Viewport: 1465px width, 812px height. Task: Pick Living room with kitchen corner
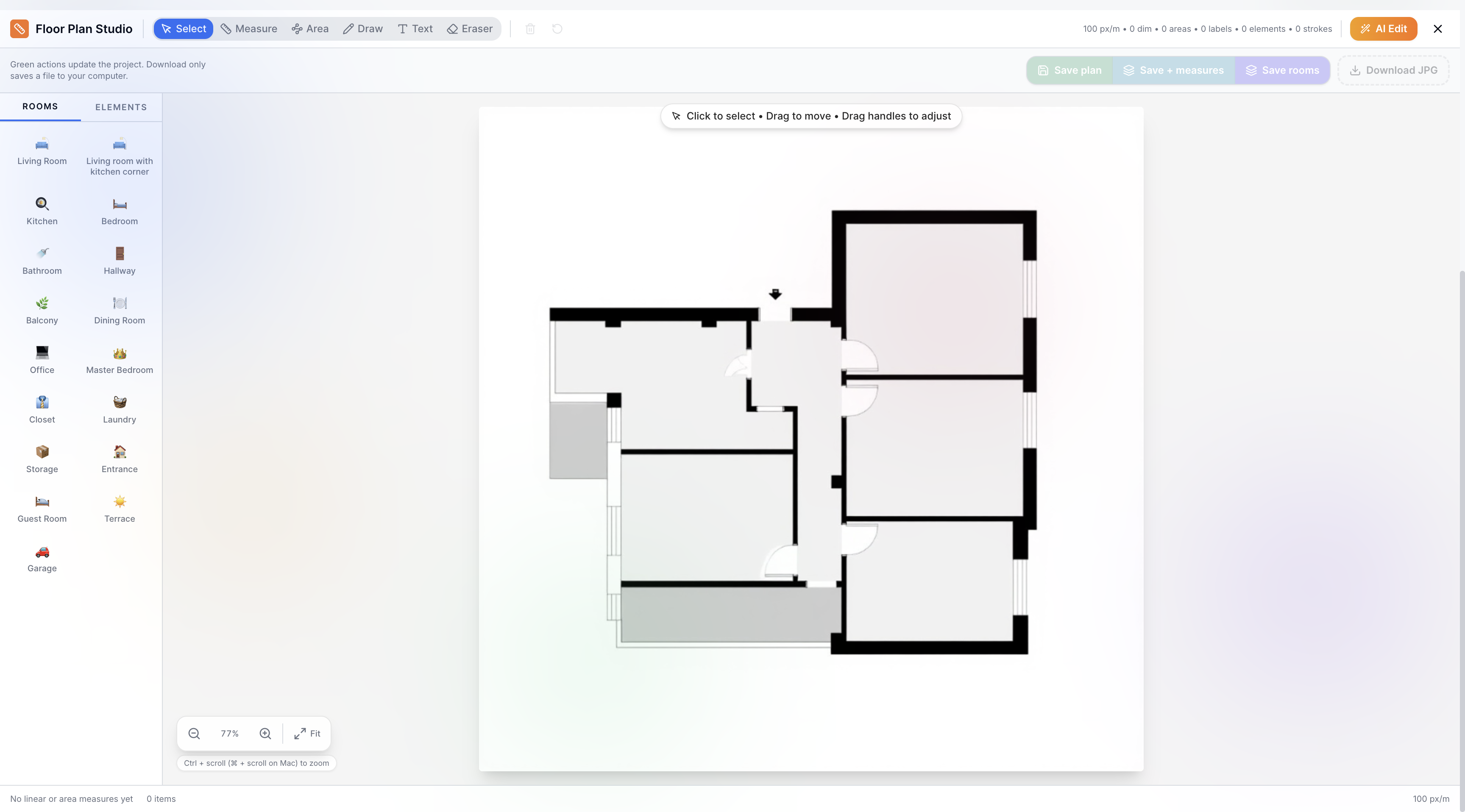[120, 157]
